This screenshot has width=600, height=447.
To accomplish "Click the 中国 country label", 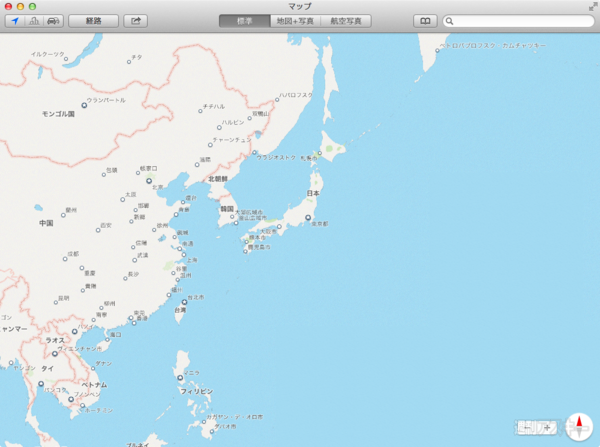I will coord(46,223).
